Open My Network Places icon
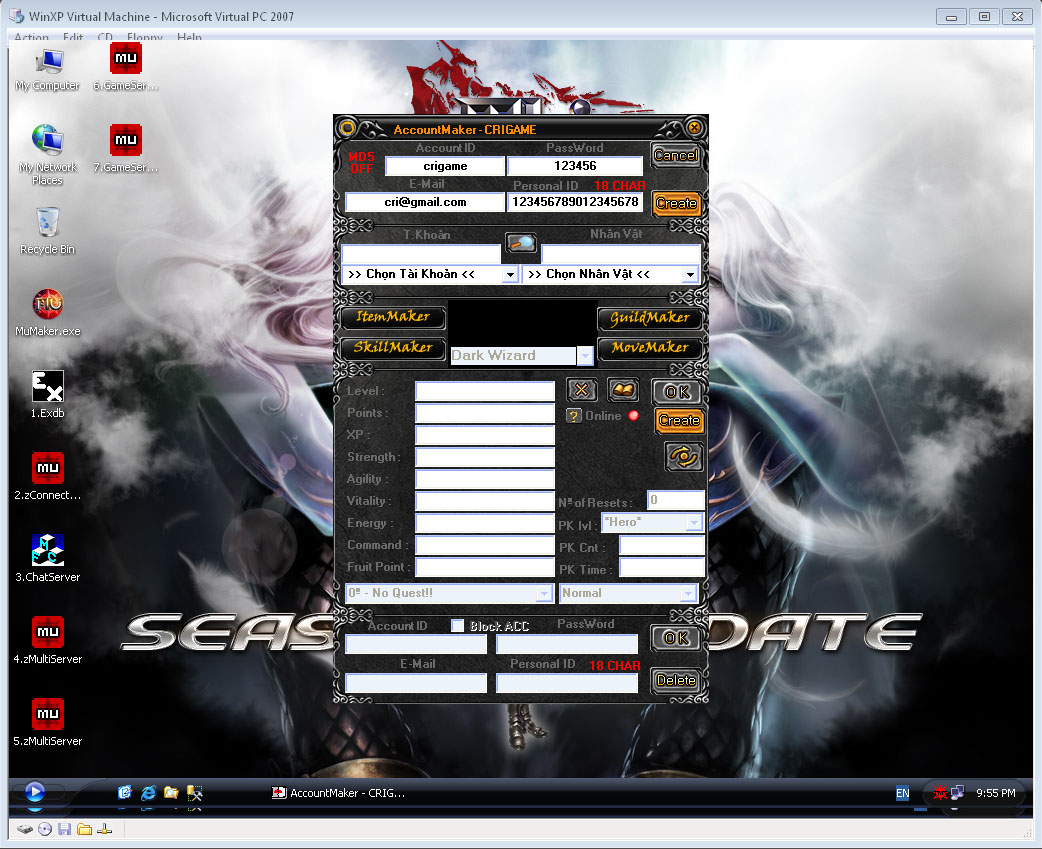 point(47,155)
